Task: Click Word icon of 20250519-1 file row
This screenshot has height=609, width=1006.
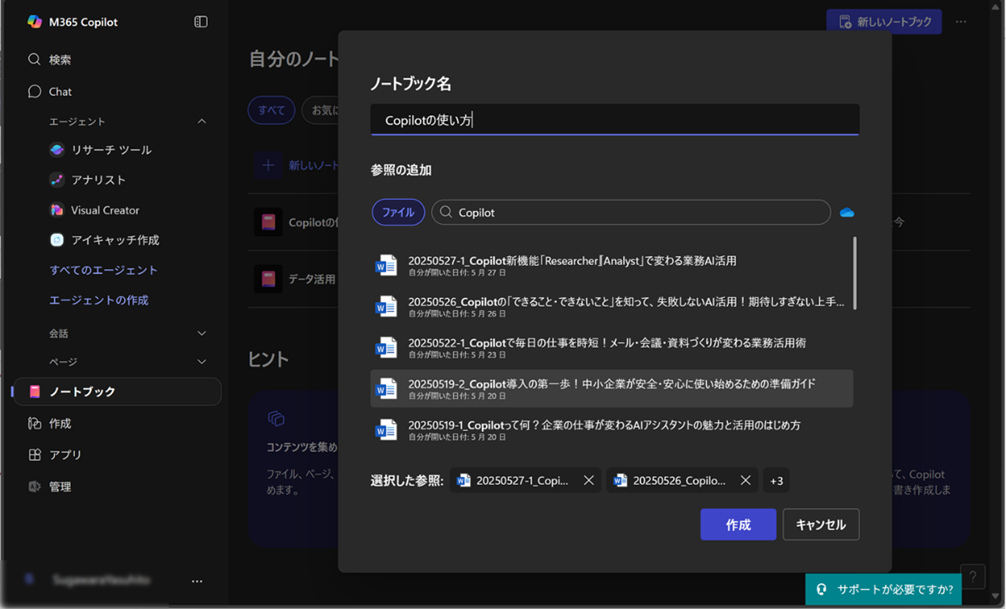Action: pyautogui.click(x=386, y=429)
